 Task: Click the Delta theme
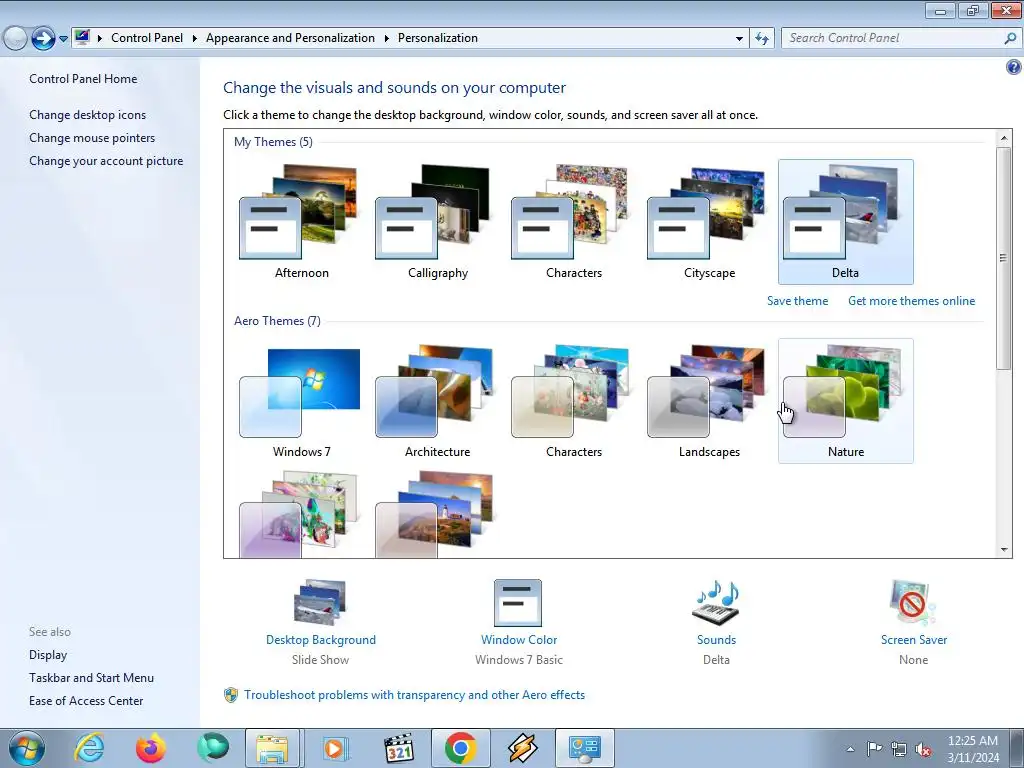click(846, 222)
